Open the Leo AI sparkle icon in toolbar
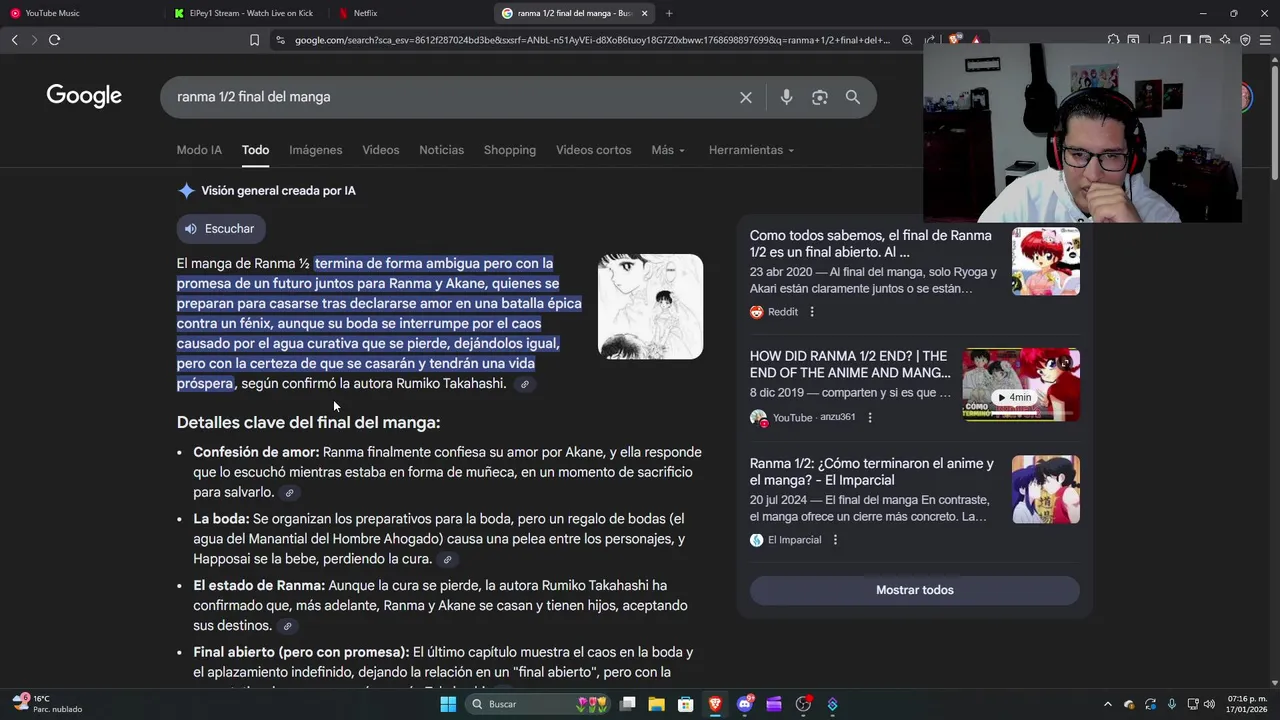1280x720 pixels. coord(1225,40)
